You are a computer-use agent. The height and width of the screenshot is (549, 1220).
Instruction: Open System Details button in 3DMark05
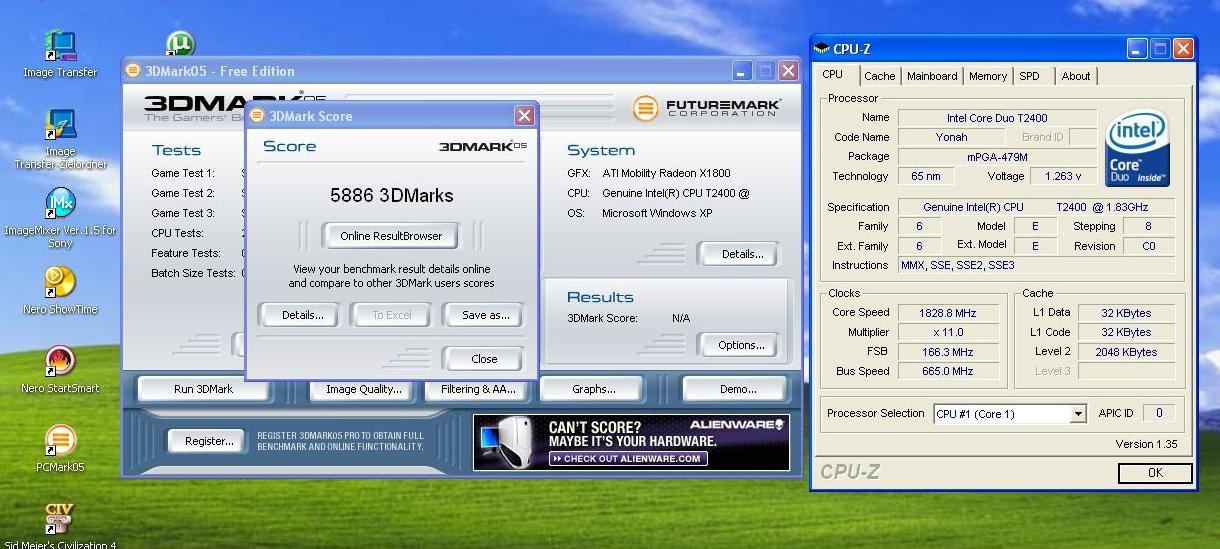pyautogui.click(x=741, y=254)
